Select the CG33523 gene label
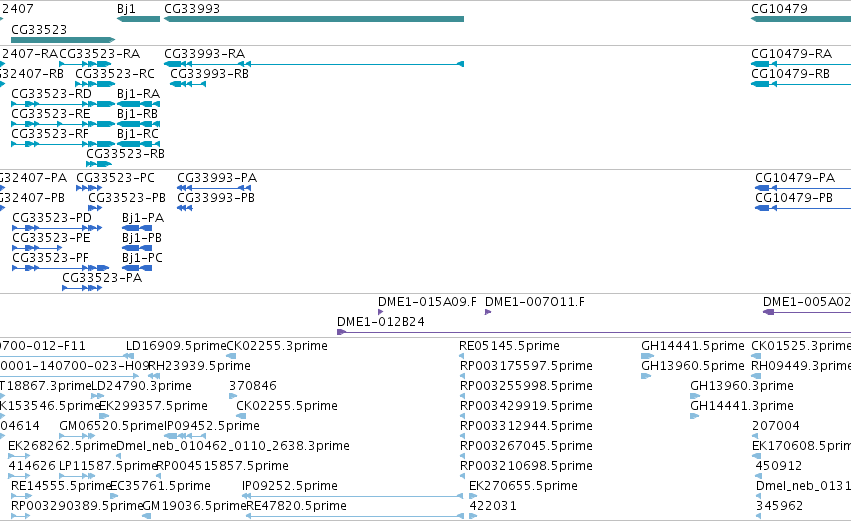The image size is (851, 521). pos(39,29)
